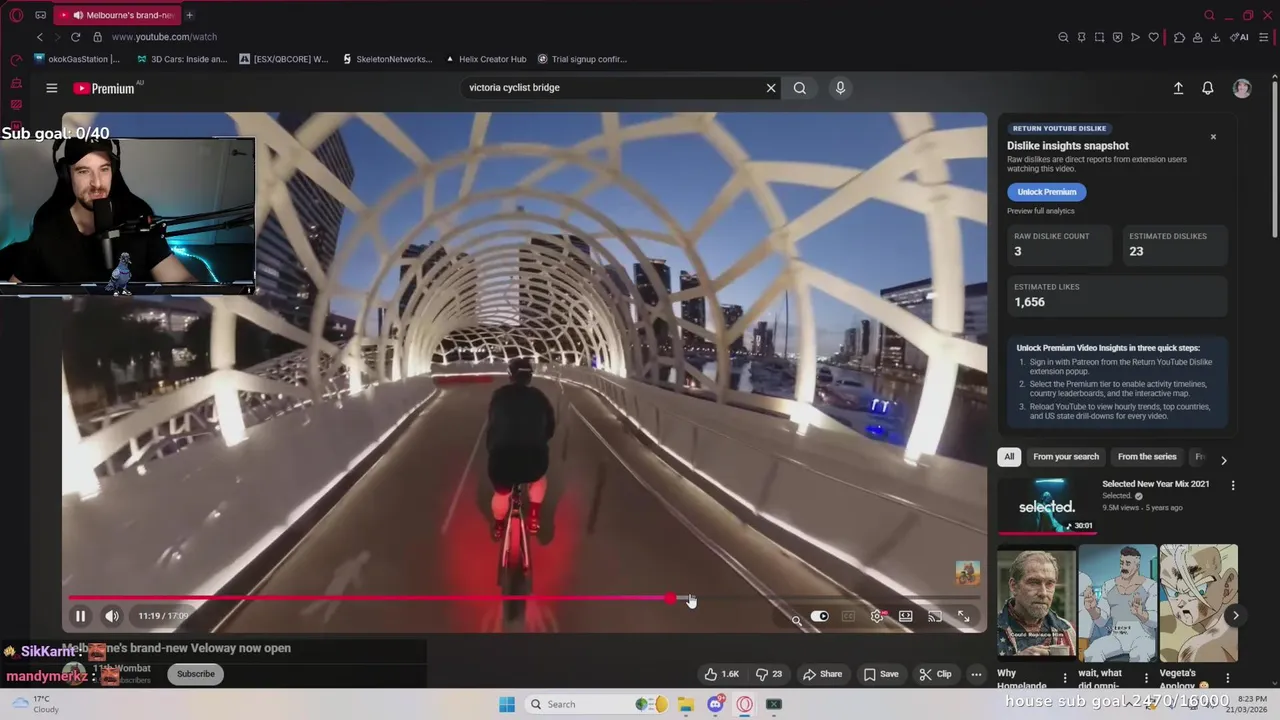Open Preview full analytics link
Screen dimensions: 1280x720
[x=1041, y=211]
